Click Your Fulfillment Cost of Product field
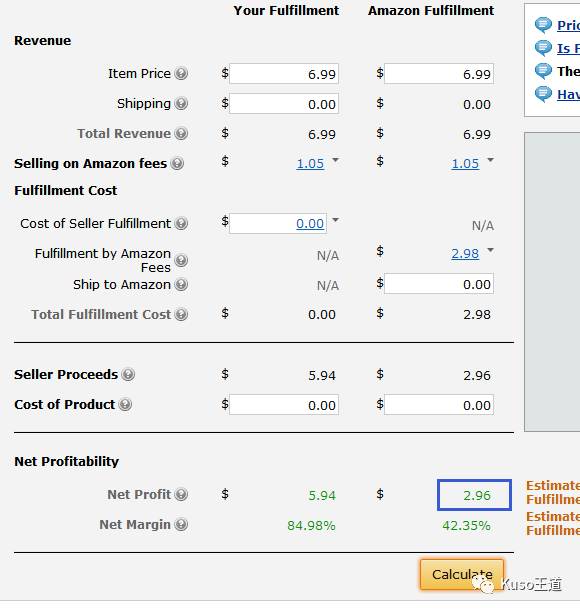Image resolution: width=580 pixels, height=610 pixels. pyautogui.click(x=284, y=405)
